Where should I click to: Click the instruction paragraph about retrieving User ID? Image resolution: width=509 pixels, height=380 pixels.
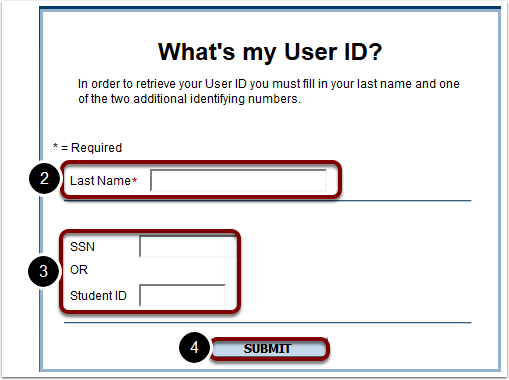point(269,91)
